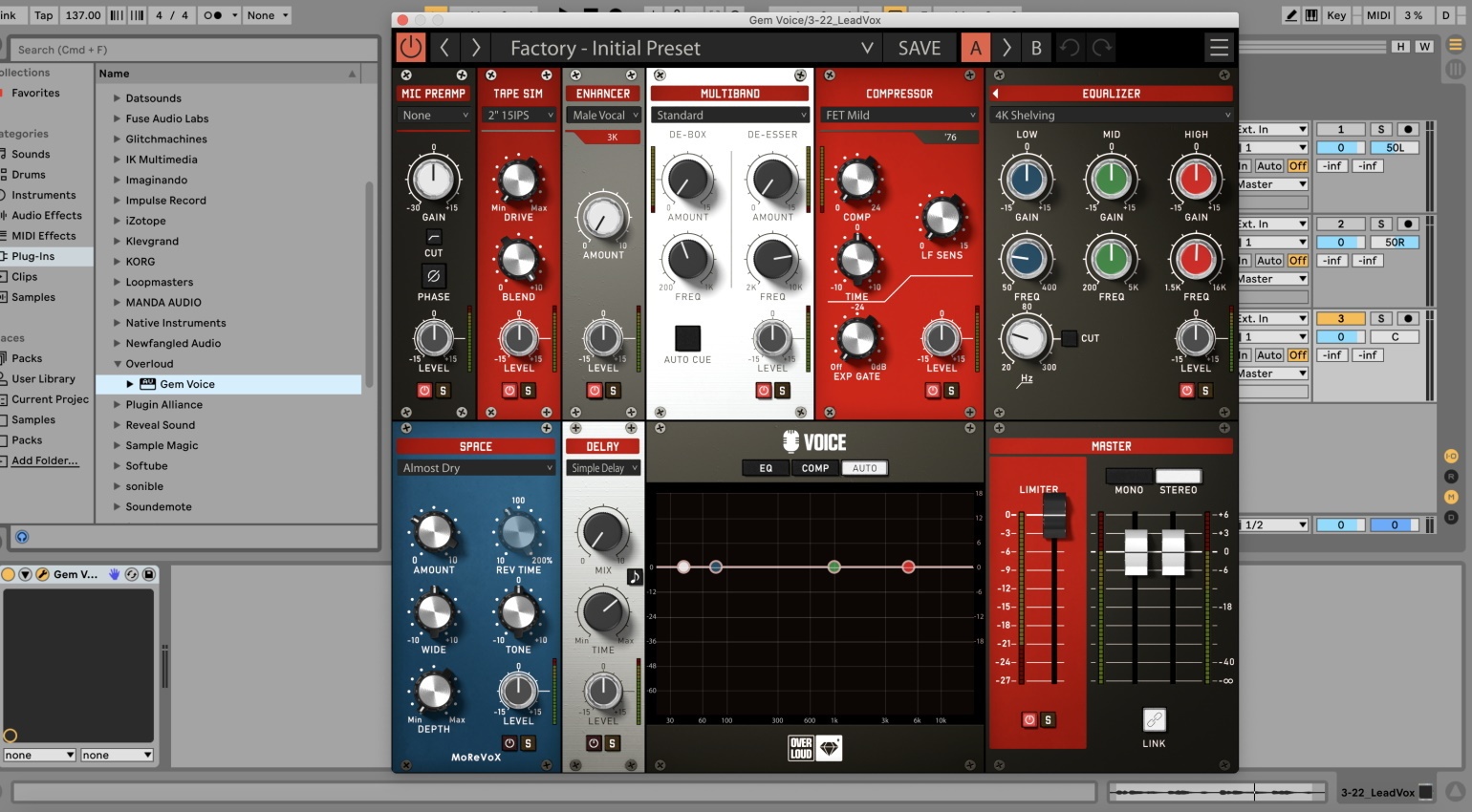
Task: Select preset slot B
Action: pyautogui.click(x=1036, y=48)
